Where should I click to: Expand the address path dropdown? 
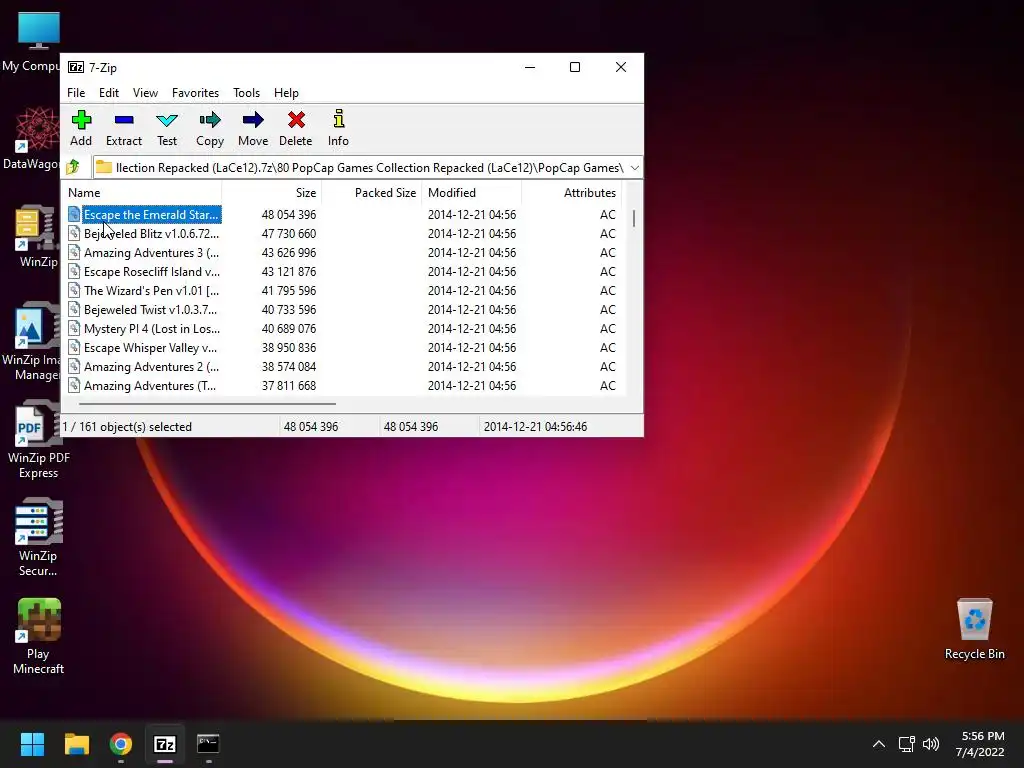click(x=634, y=168)
